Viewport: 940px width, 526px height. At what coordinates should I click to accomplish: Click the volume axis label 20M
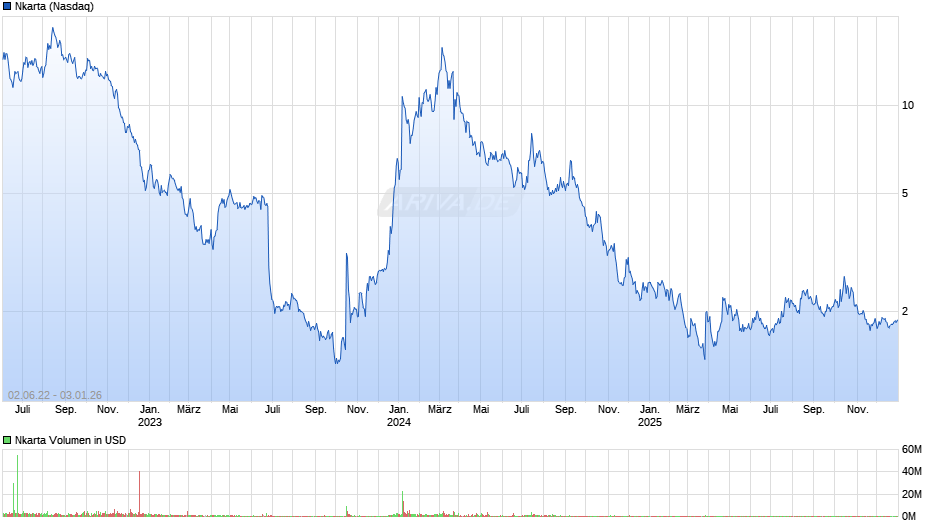pyautogui.click(x=912, y=494)
